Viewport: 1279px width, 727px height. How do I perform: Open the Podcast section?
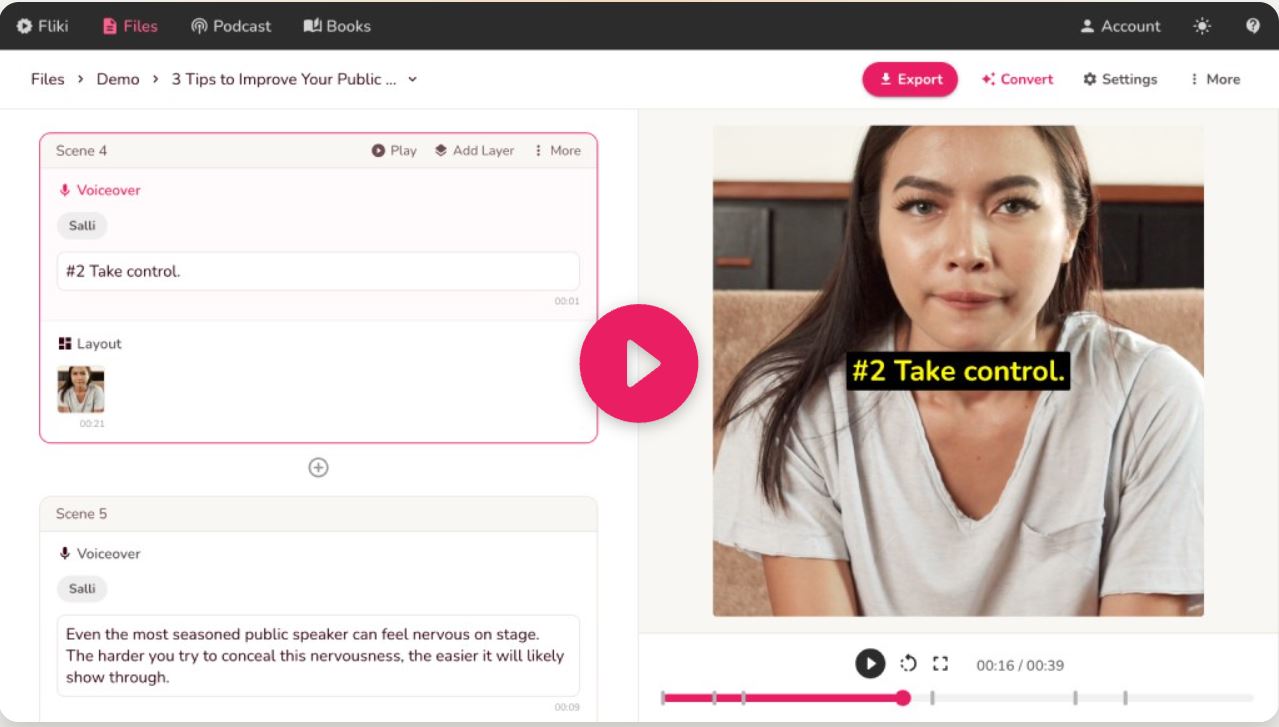(x=230, y=26)
